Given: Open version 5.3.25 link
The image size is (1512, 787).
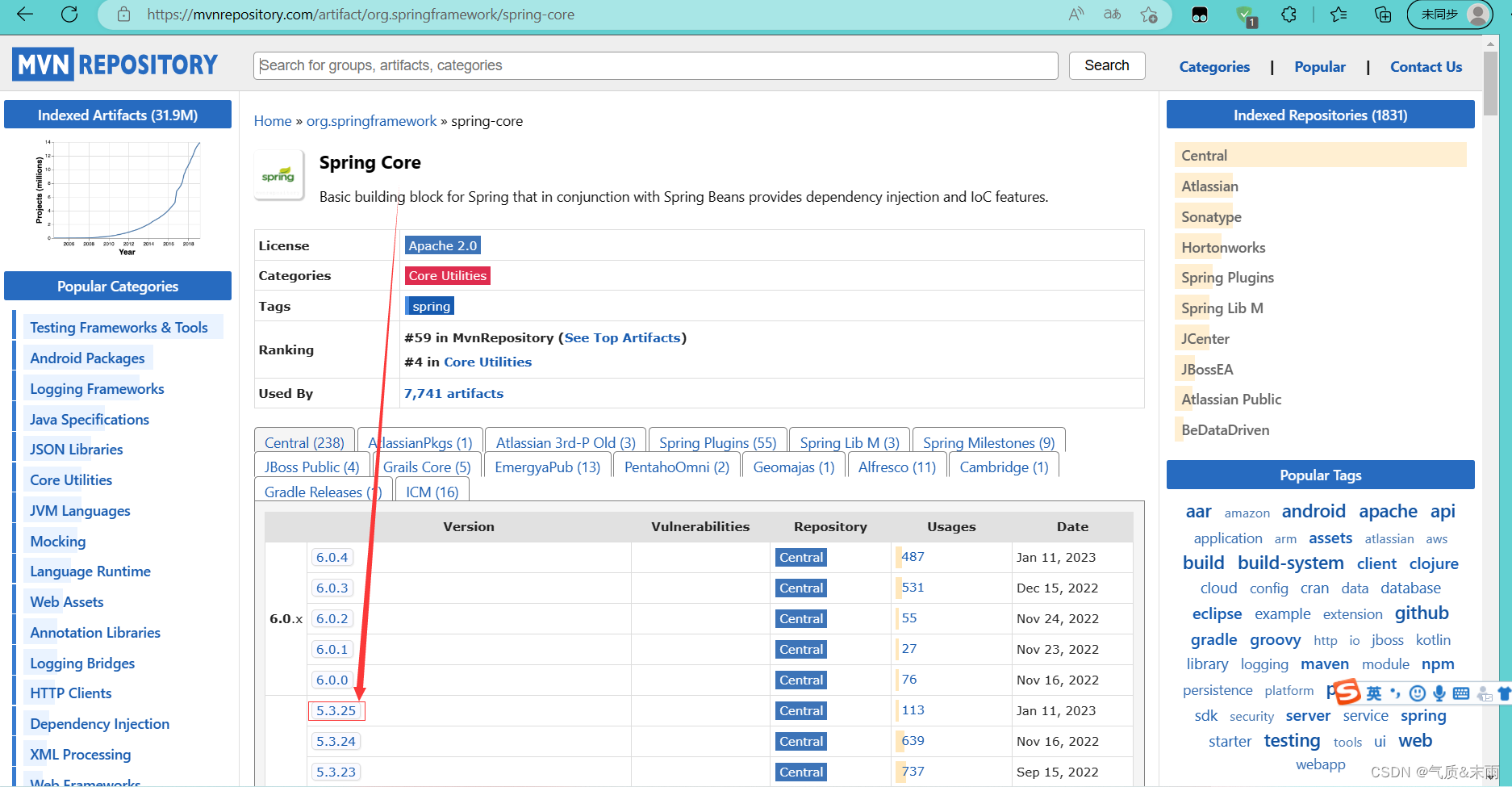Looking at the screenshot, I should click(336, 710).
